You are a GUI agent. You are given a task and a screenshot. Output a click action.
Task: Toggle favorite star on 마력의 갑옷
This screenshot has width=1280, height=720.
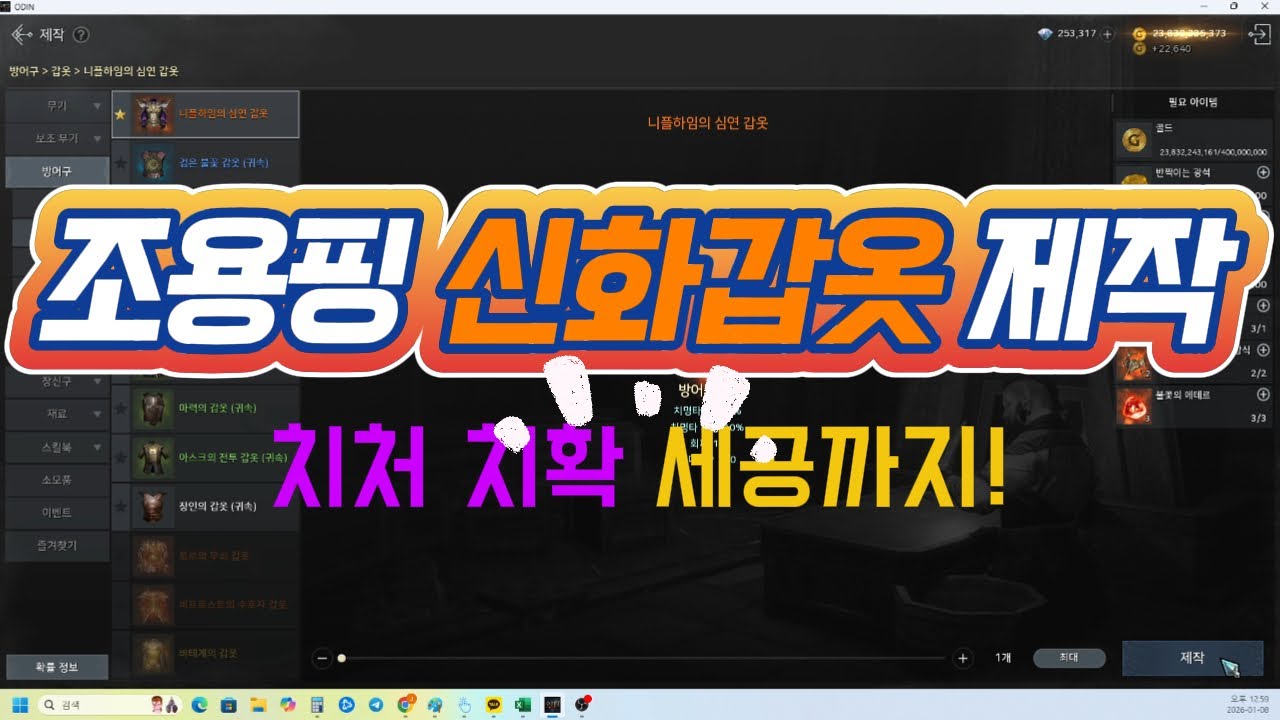coord(120,409)
